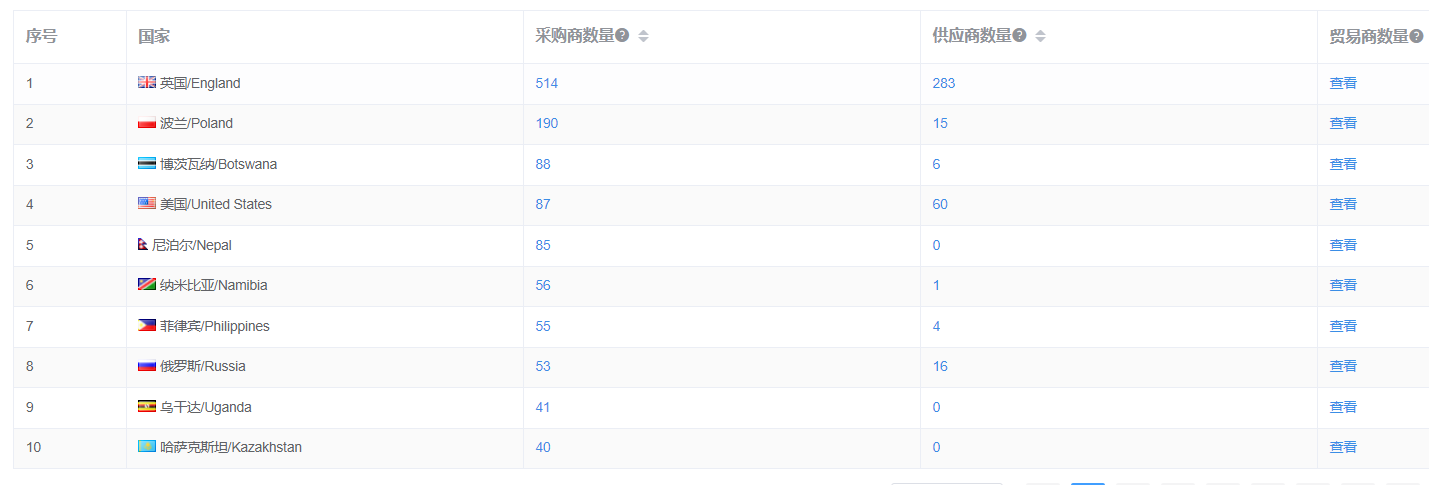
Task: Click country name 菲律宾/Philippines
Action: point(215,326)
